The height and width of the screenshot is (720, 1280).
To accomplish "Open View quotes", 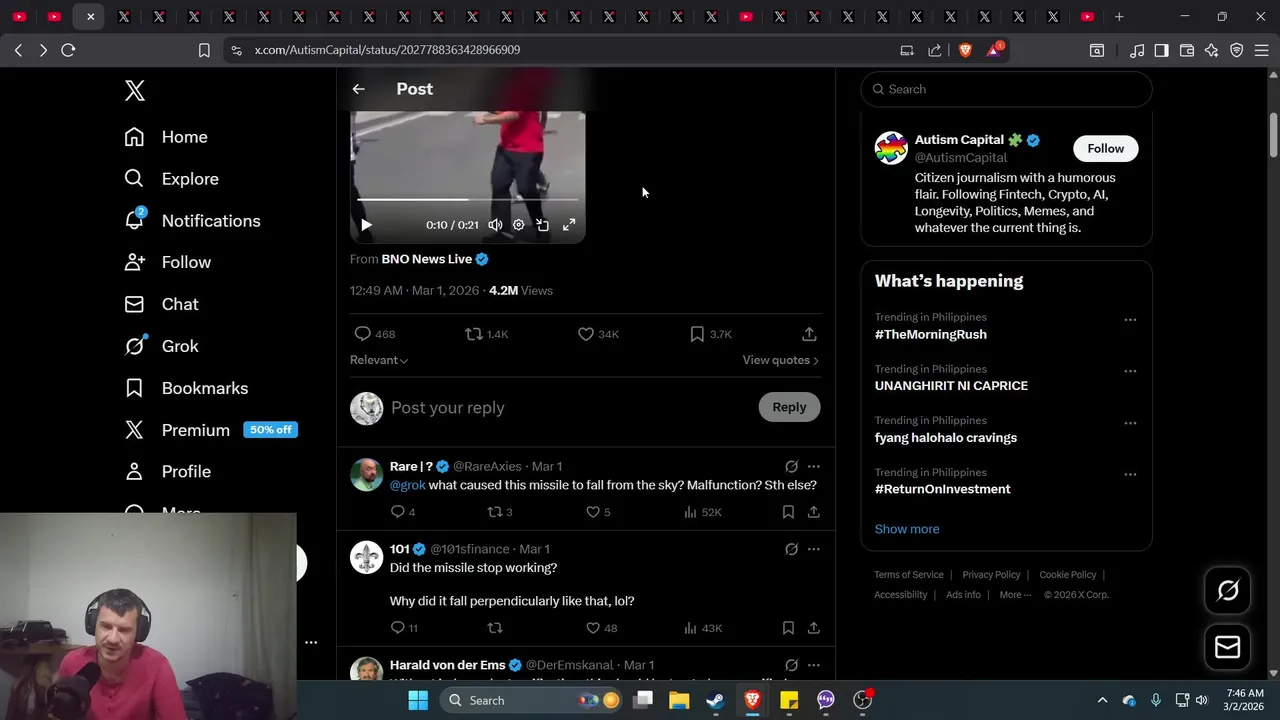I will (780, 360).
